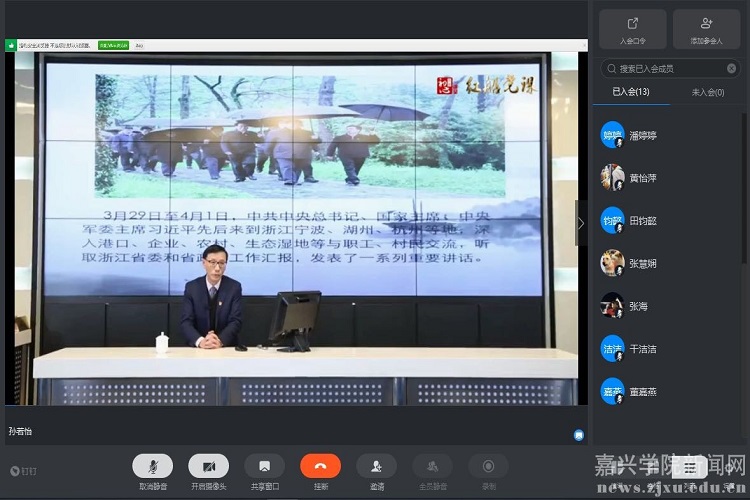Viewport: 750px width, 500px height.
Task: Switch to the 已入会(13) tab
Action: click(630, 92)
